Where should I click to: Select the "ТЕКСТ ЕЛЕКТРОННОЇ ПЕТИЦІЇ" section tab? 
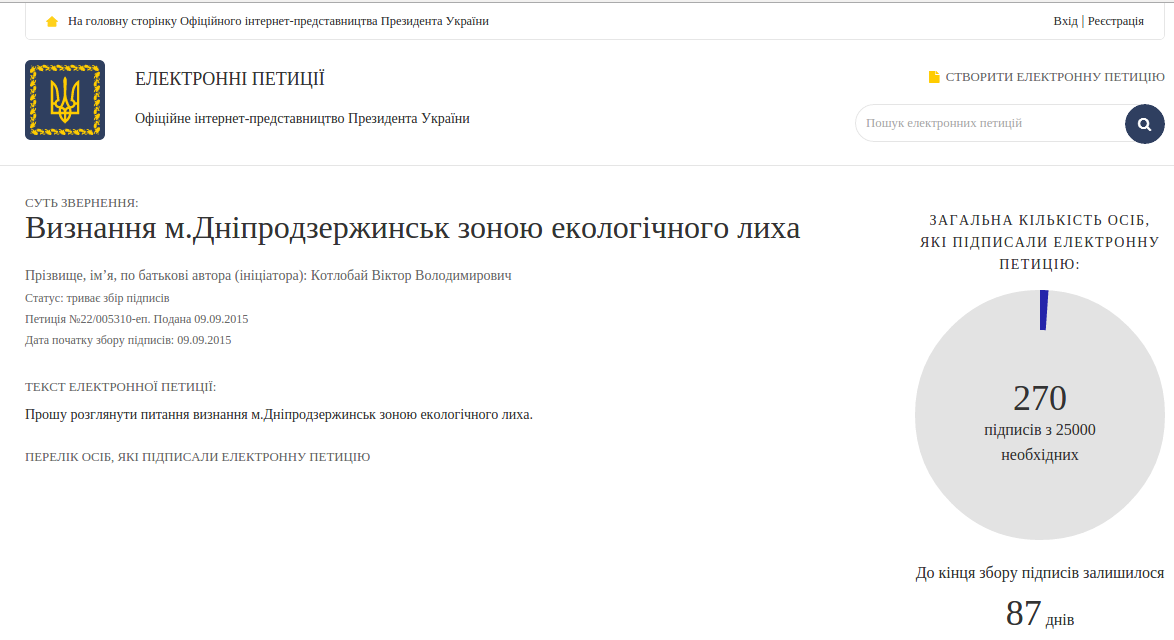pos(120,387)
